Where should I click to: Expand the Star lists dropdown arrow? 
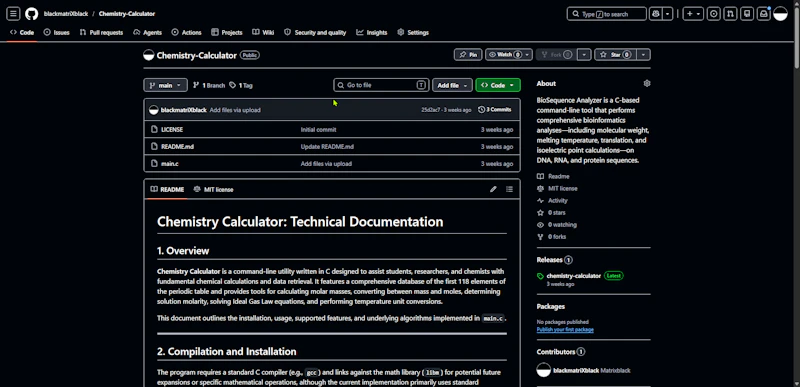[x=644, y=55]
